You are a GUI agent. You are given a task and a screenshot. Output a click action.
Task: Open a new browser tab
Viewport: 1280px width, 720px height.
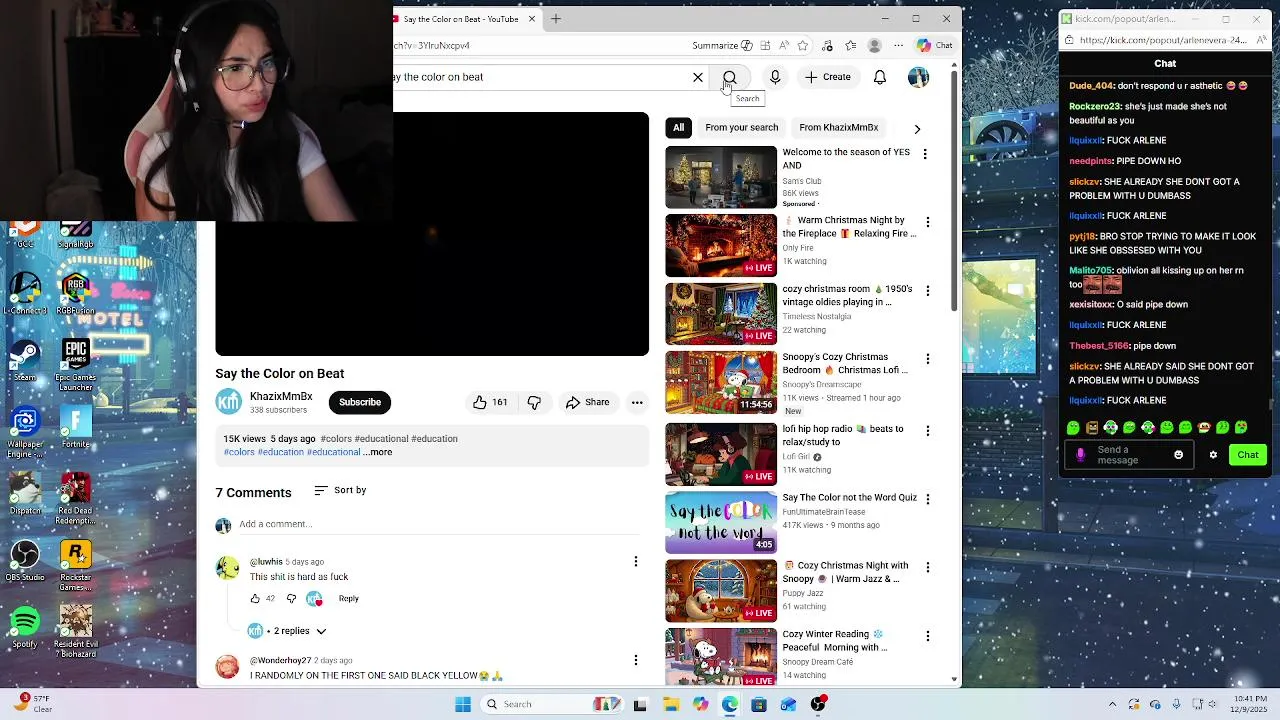pos(556,18)
